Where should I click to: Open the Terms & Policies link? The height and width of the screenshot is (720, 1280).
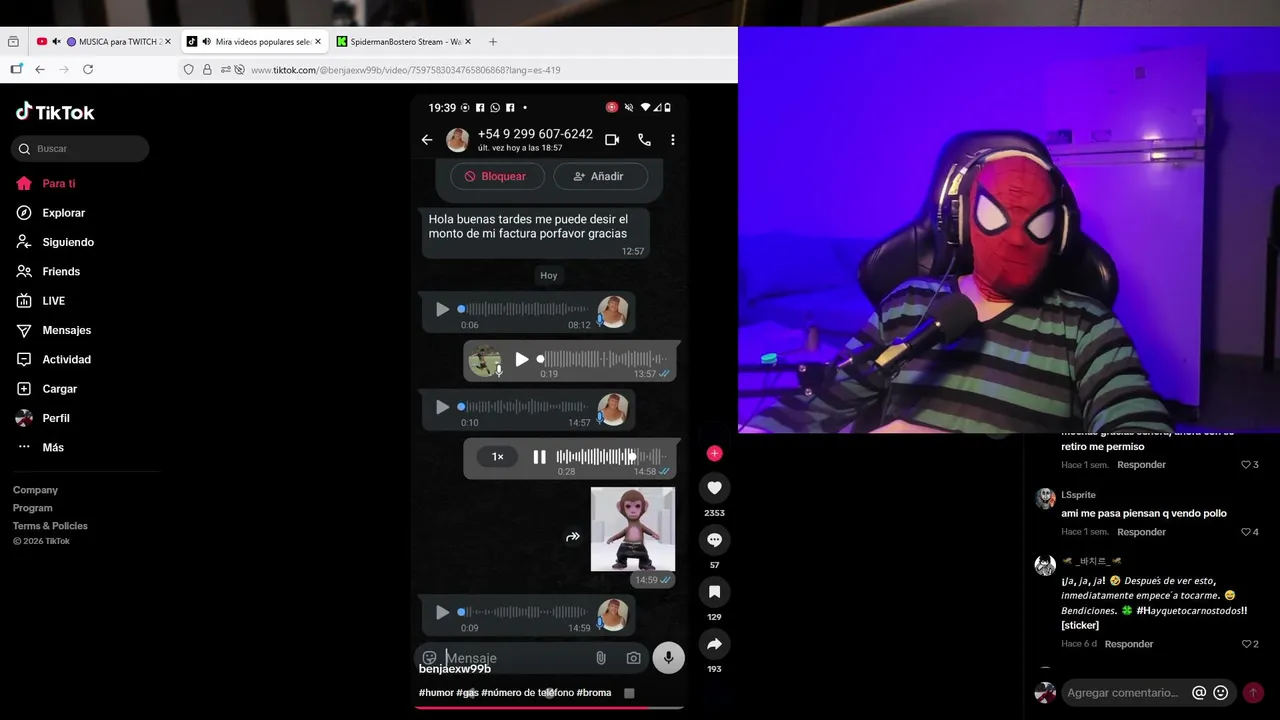point(50,526)
